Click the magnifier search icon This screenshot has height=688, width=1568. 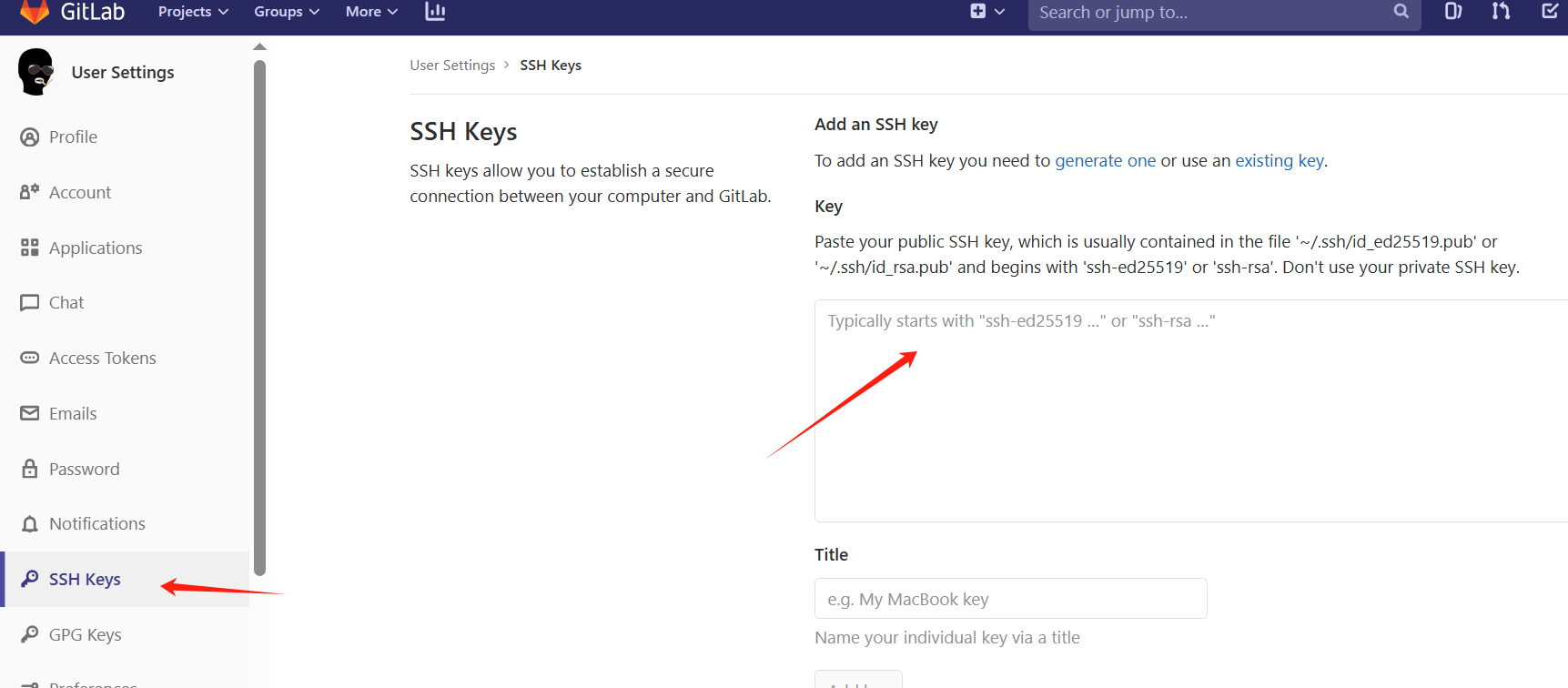pyautogui.click(x=1401, y=12)
